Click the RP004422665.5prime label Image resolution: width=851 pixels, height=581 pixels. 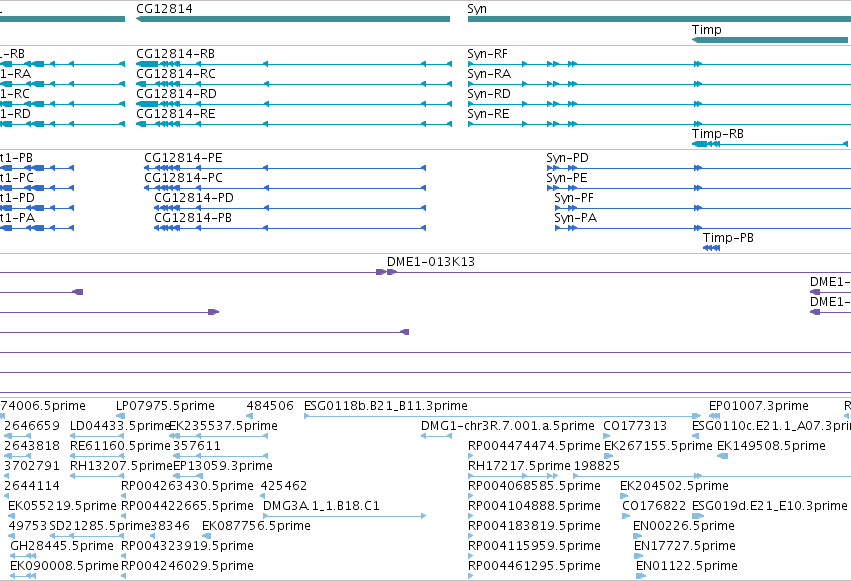(x=187, y=506)
